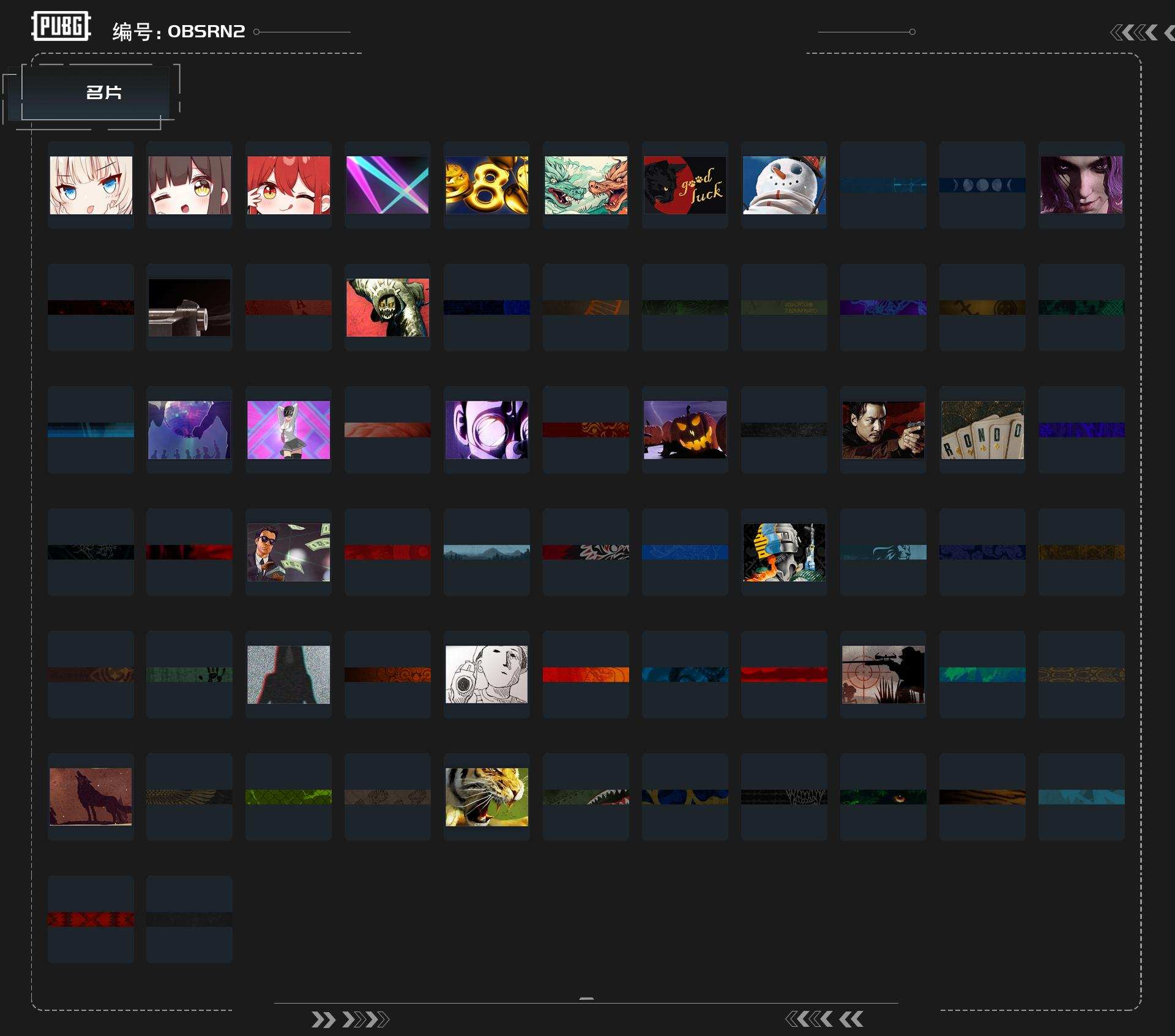Choose the RONDO playing cards name card
This screenshot has height=1036, width=1175.
(983, 430)
